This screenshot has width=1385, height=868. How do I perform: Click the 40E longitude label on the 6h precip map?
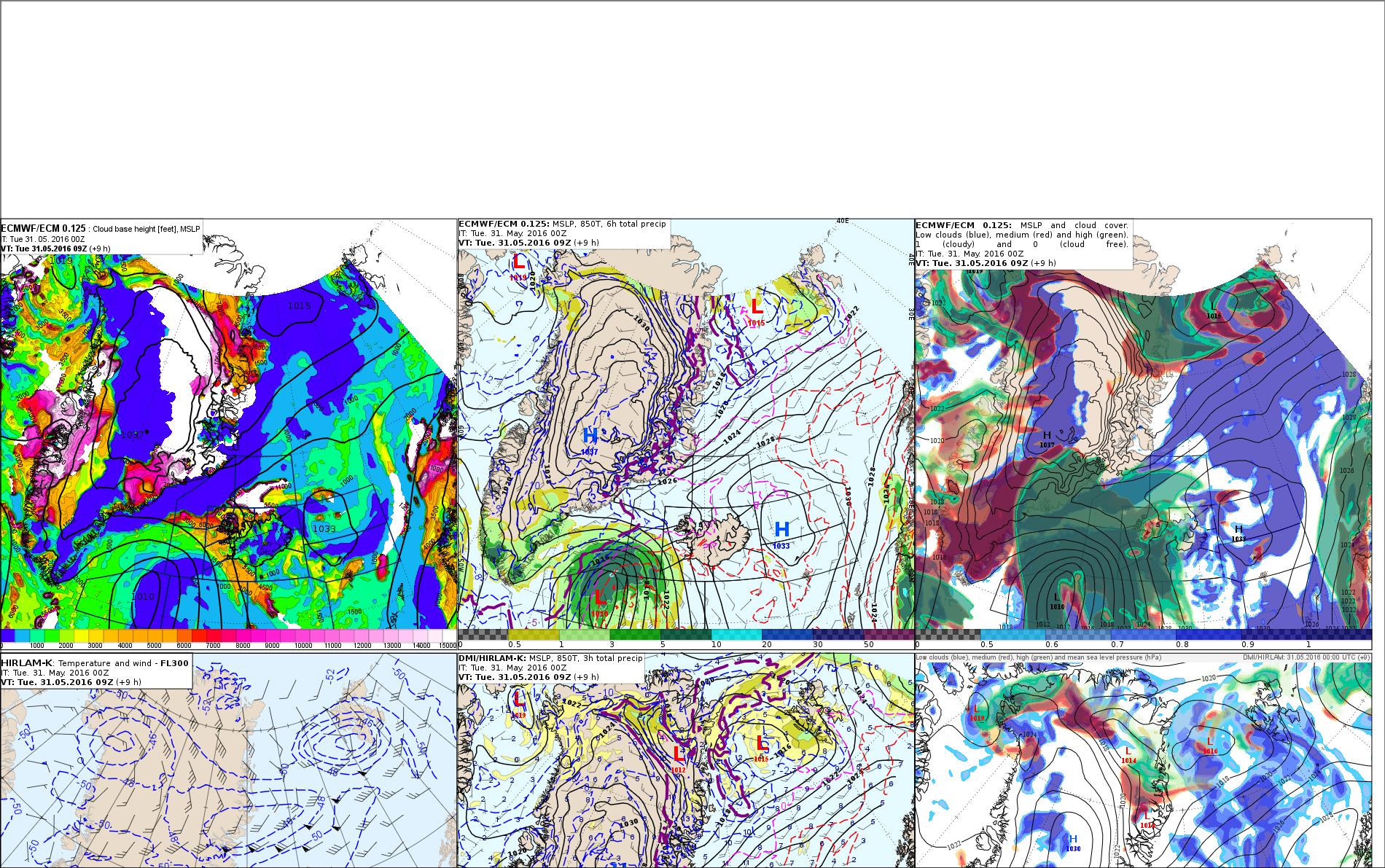[843, 221]
